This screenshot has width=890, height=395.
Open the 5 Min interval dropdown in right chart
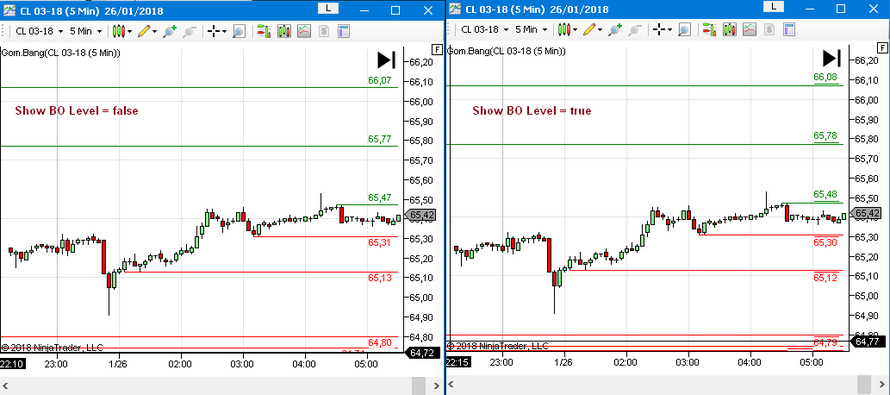tap(531, 30)
